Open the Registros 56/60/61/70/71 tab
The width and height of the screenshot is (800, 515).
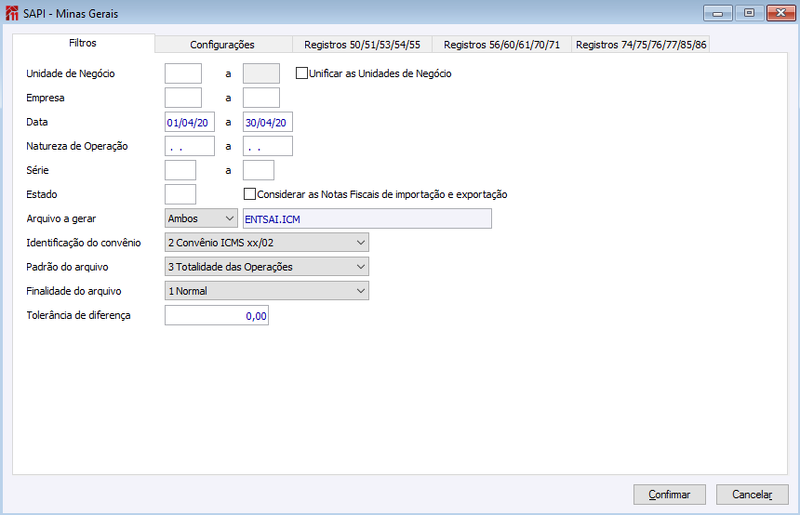pos(502,44)
